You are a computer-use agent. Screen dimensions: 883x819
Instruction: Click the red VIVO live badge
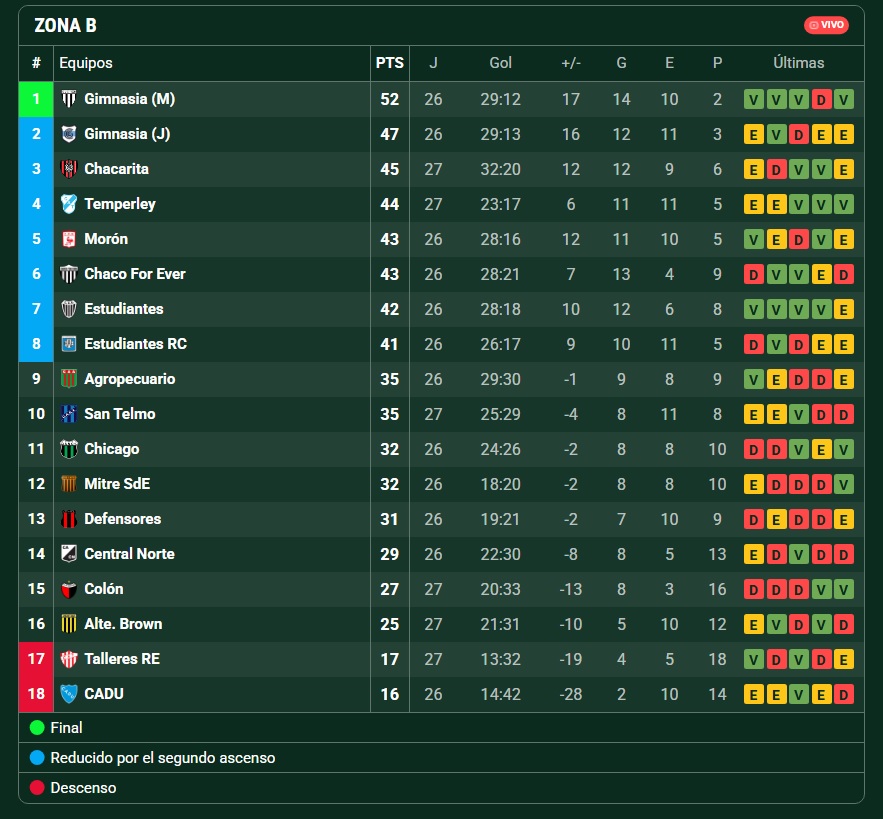click(x=826, y=25)
